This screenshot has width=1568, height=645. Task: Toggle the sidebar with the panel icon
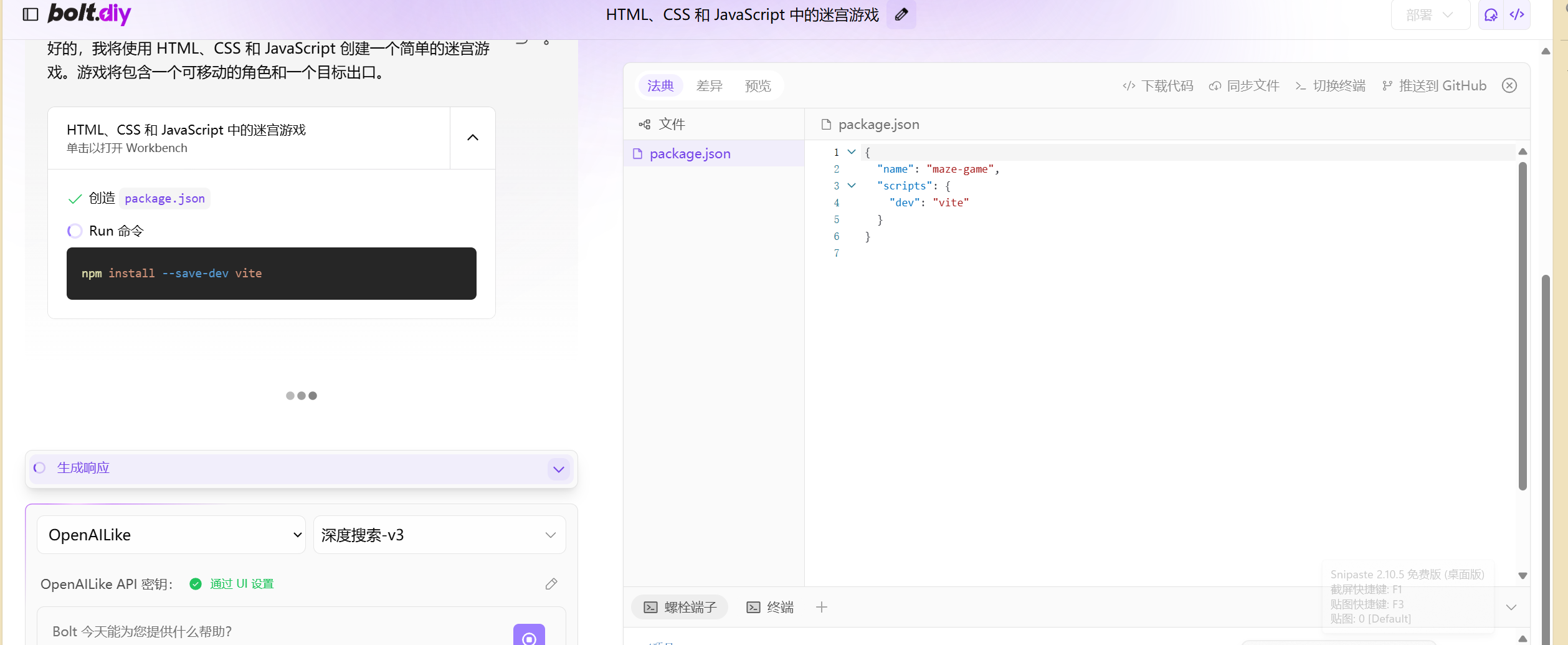click(x=30, y=14)
